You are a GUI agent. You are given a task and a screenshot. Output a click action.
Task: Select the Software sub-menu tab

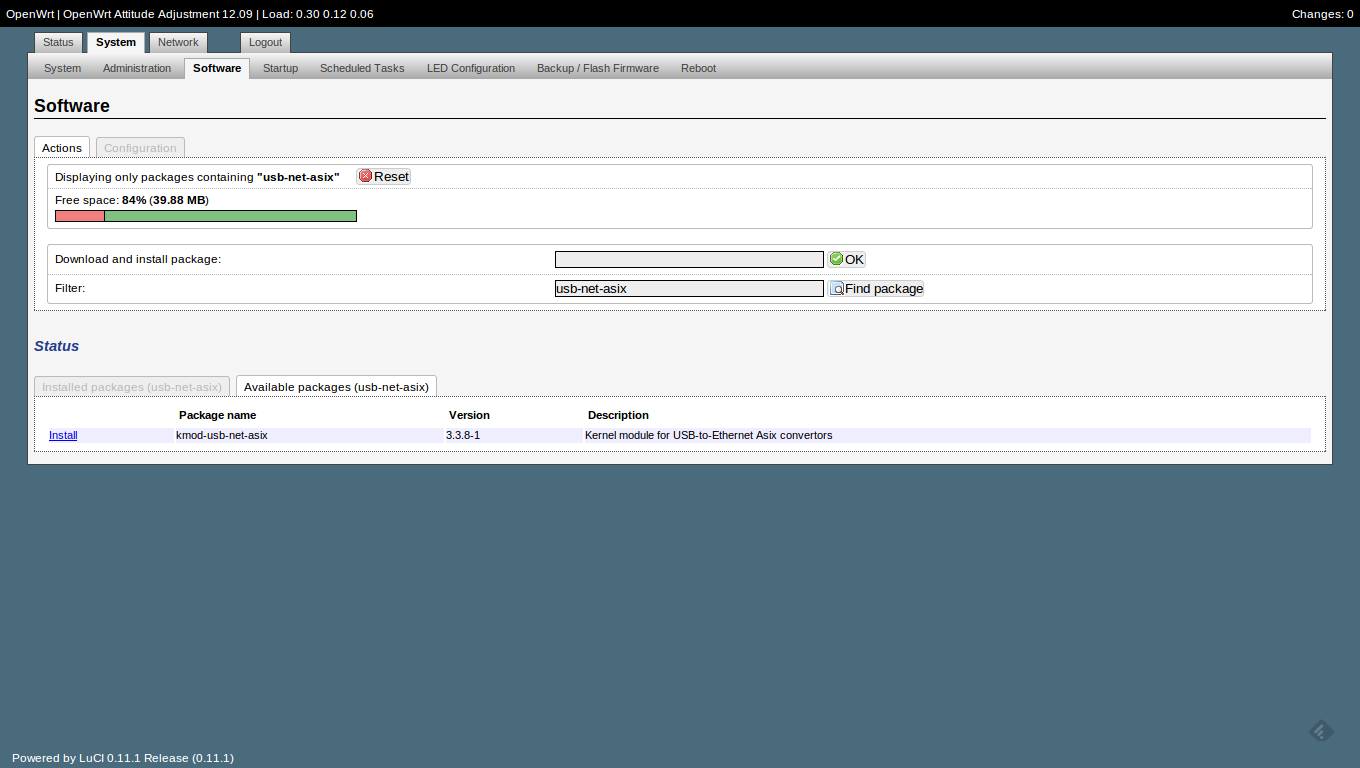pyautogui.click(x=217, y=68)
